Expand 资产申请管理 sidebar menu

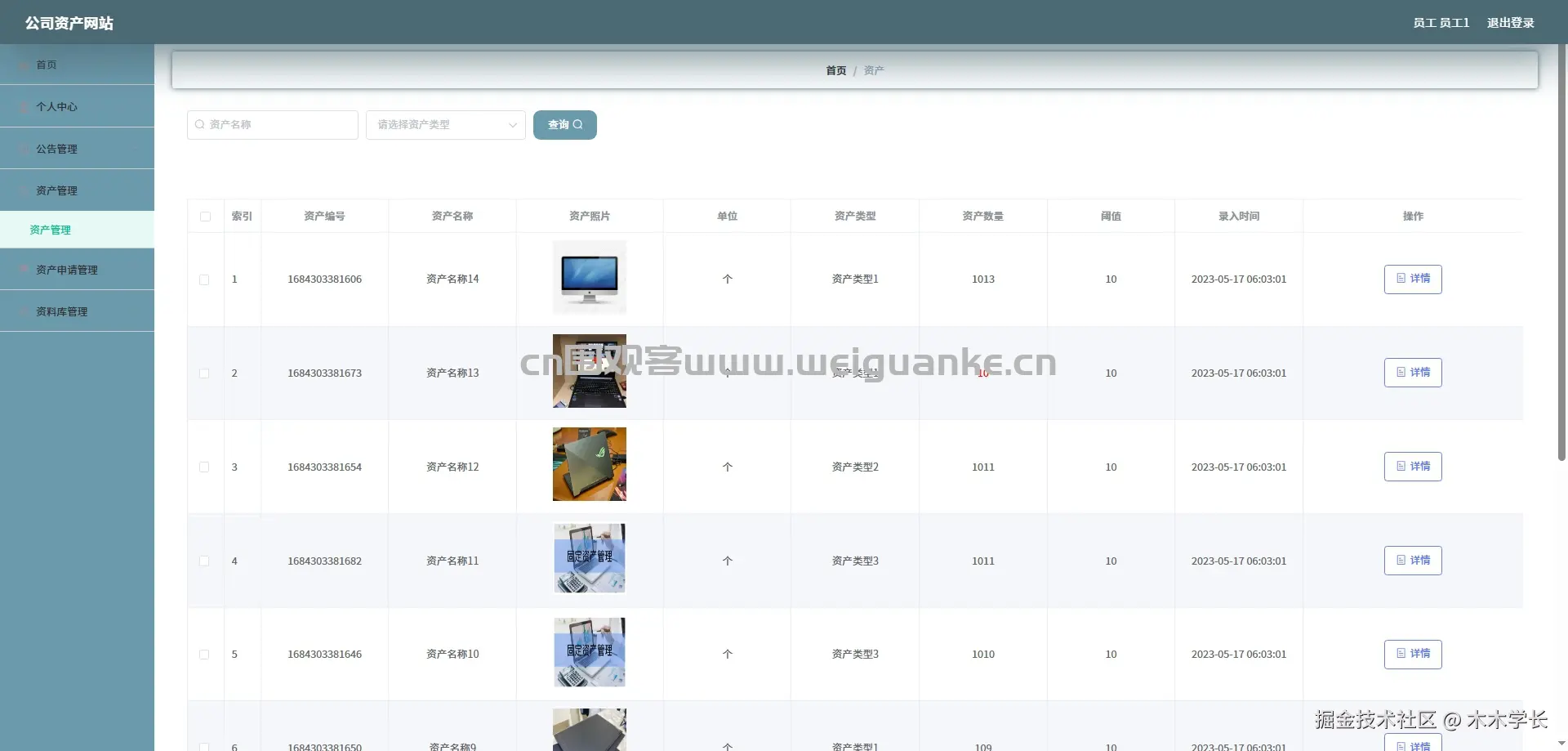pos(77,270)
